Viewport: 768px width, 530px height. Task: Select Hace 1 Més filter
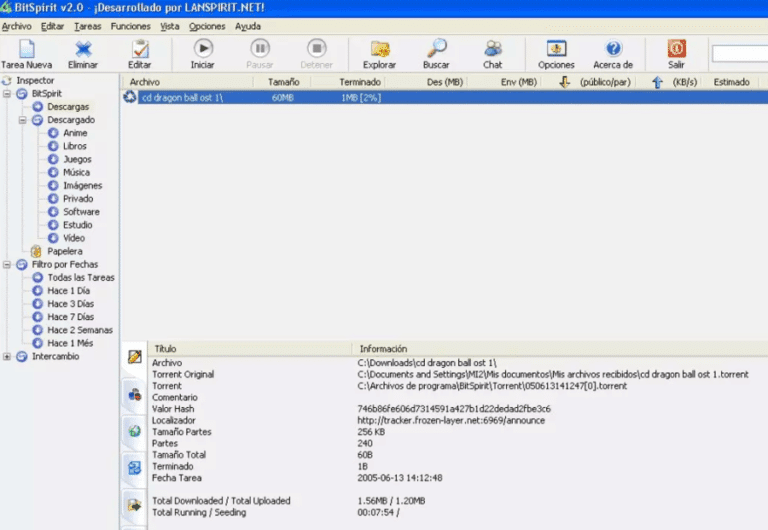[x=70, y=343]
